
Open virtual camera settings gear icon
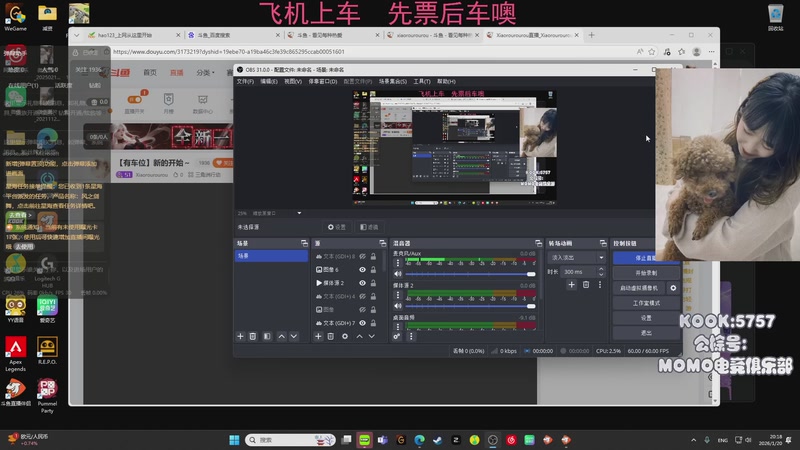(x=673, y=288)
